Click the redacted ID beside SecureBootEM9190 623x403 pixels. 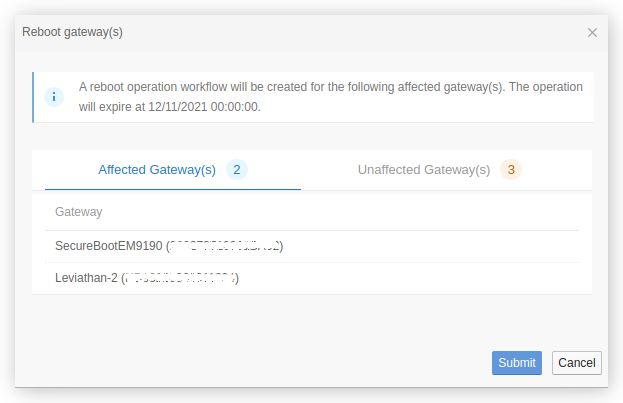[224, 246]
